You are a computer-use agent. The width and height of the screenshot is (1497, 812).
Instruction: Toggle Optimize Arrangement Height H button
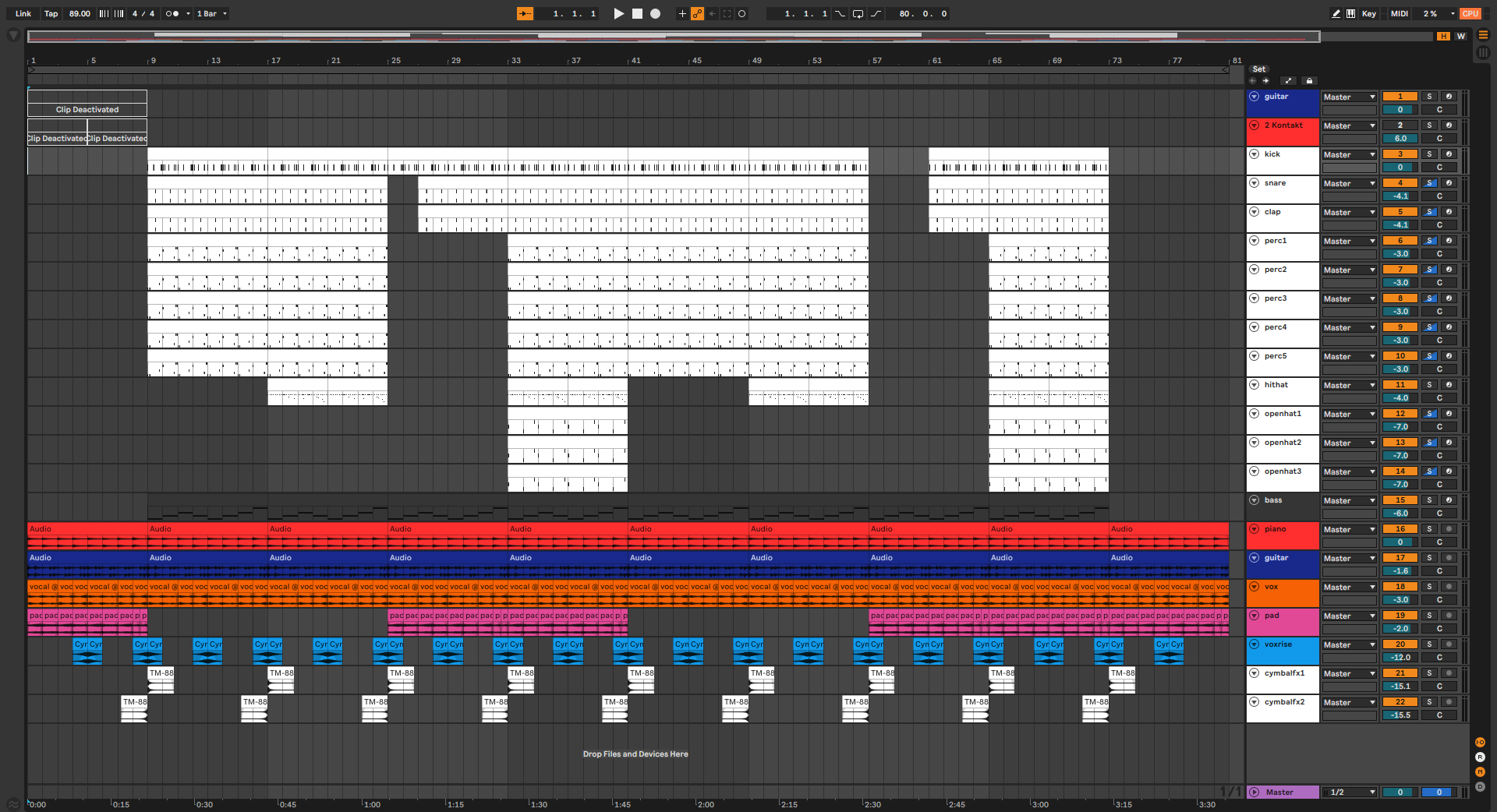pos(1443,36)
